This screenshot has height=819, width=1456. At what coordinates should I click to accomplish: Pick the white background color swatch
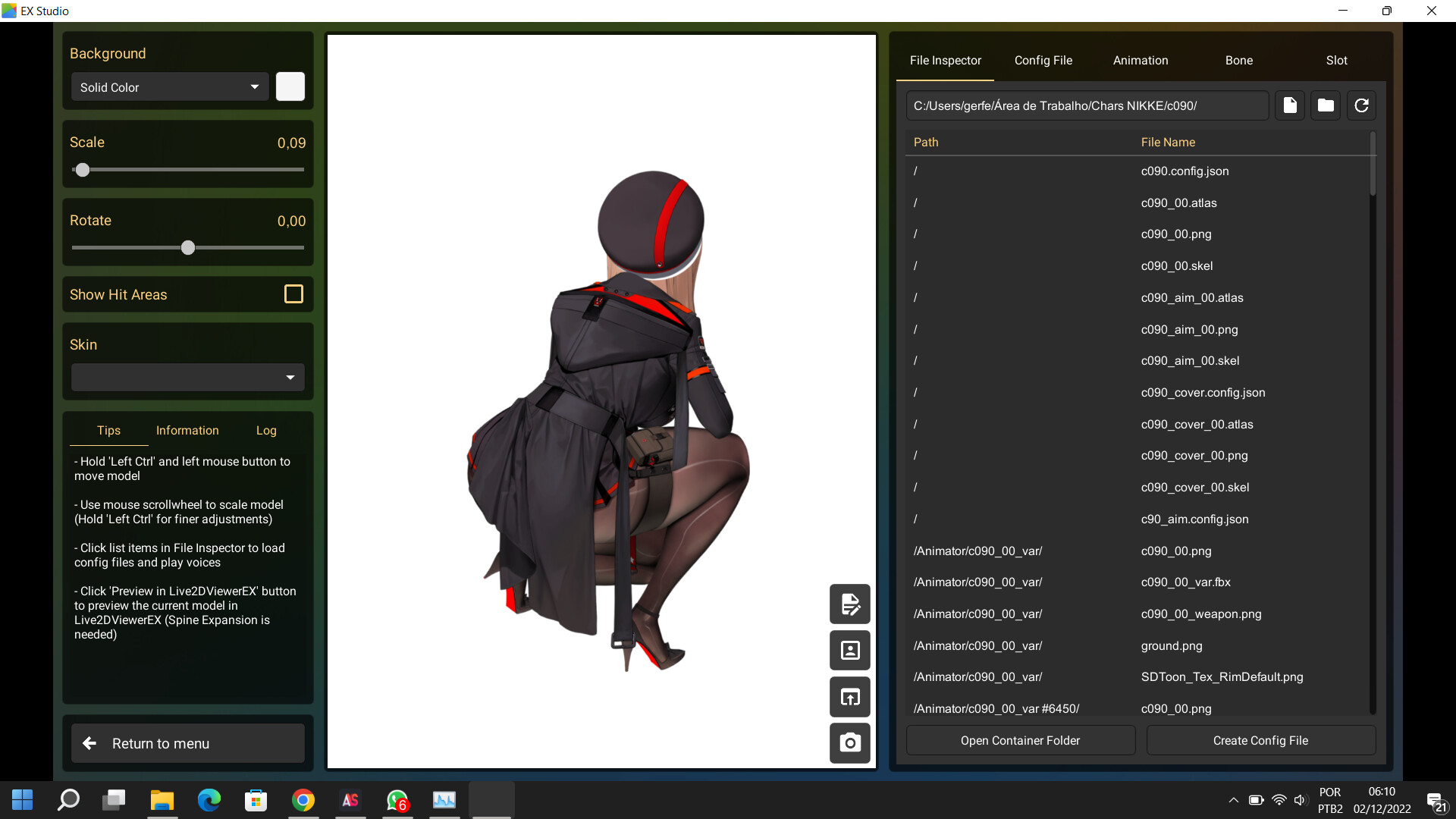coord(290,86)
